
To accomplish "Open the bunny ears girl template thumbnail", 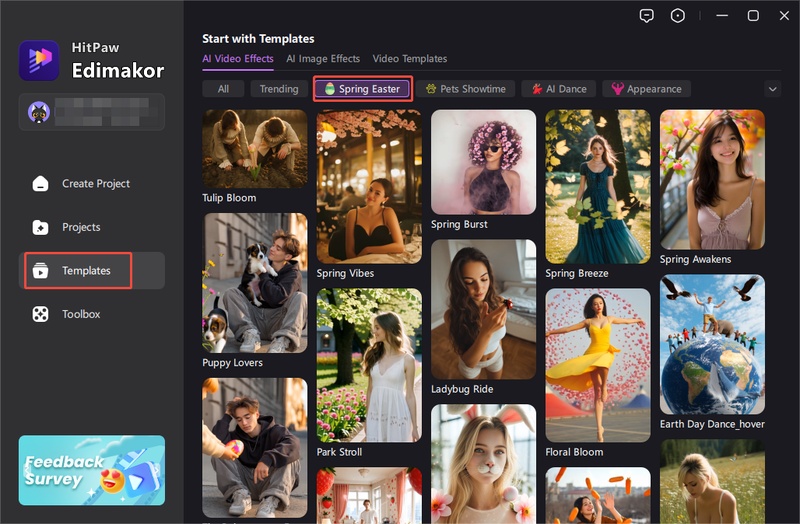I will [483, 464].
